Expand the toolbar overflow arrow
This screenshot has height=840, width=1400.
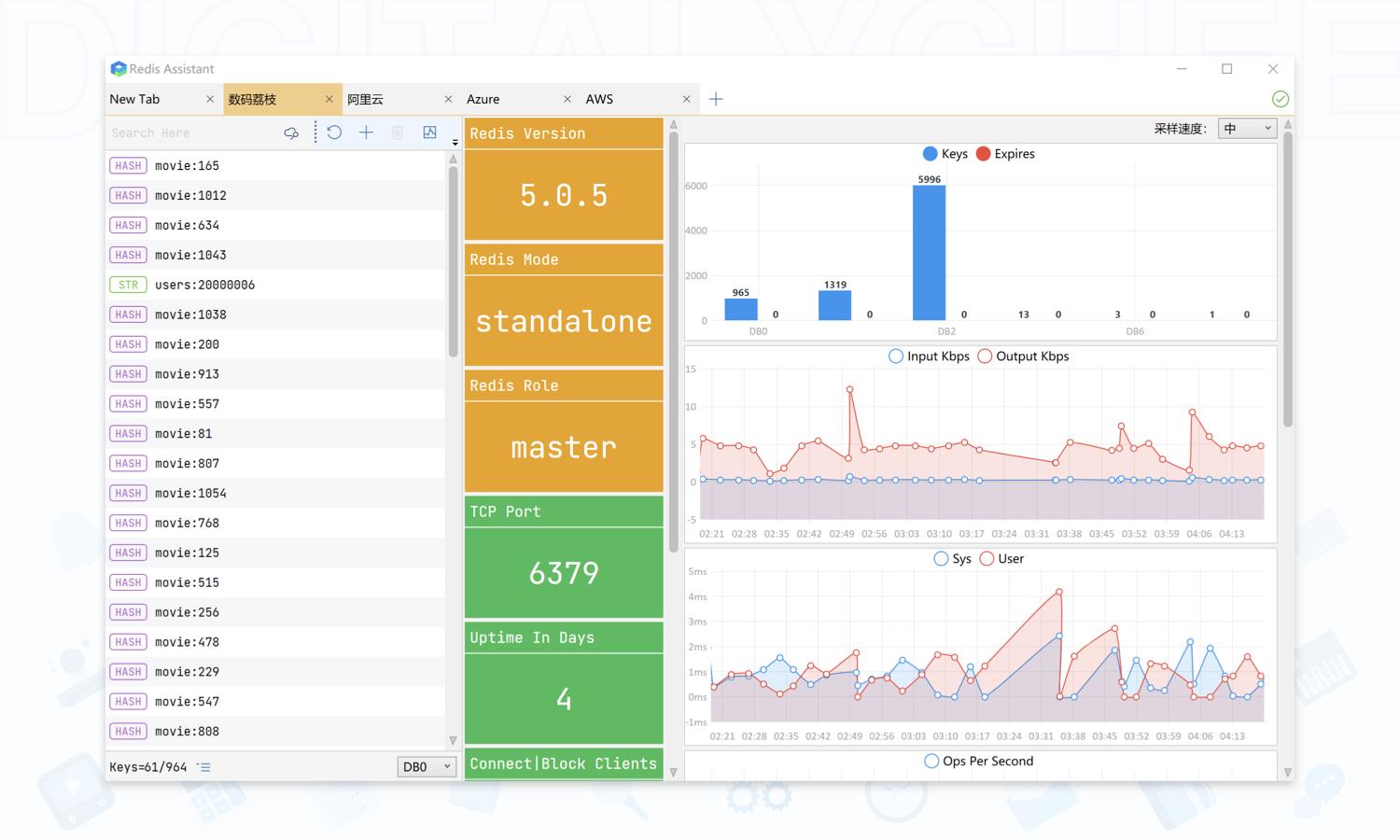(x=455, y=142)
